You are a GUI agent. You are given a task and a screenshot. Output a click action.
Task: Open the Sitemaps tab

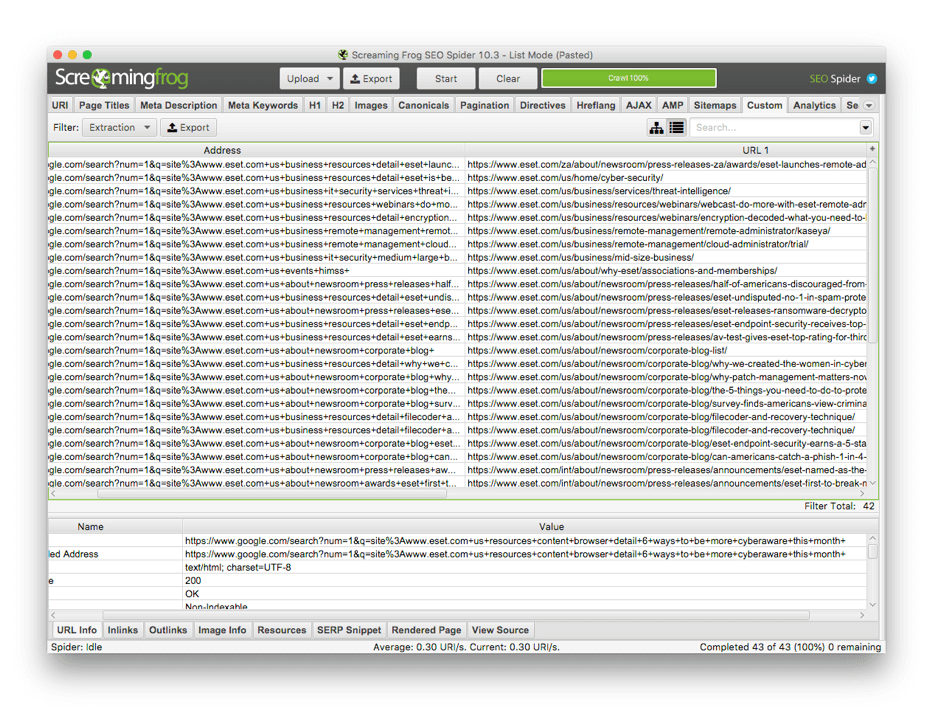pyautogui.click(x=714, y=105)
